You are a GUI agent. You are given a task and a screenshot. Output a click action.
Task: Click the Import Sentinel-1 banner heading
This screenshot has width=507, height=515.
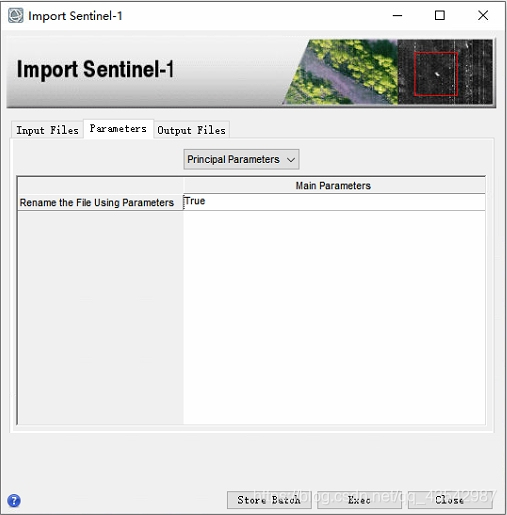pos(95,69)
